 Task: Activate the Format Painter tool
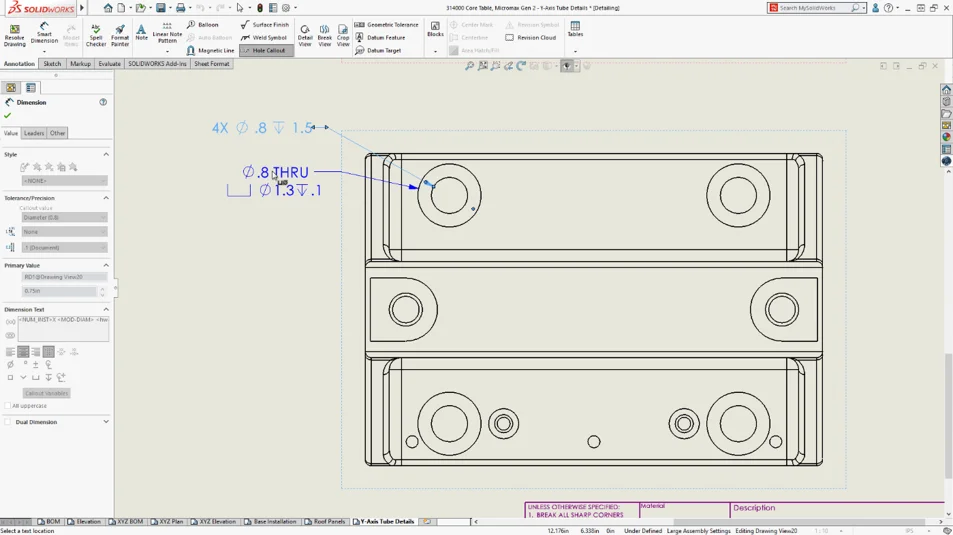click(120, 35)
